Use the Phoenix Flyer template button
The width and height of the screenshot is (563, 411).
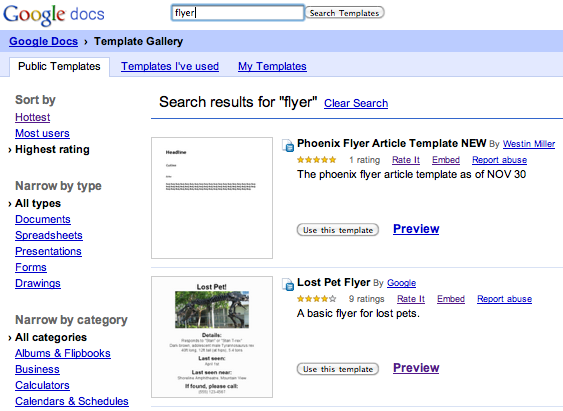click(338, 230)
